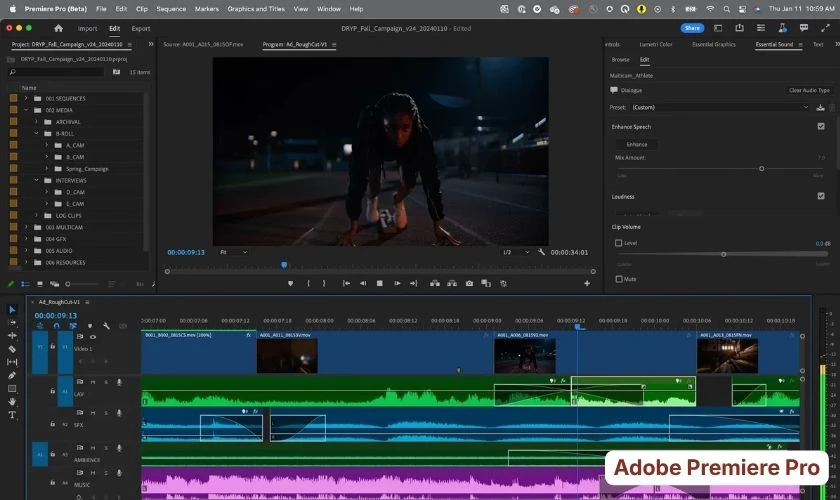The image size is (840, 500).
Task: Export frame with camera icon
Action: click(469, 283)
